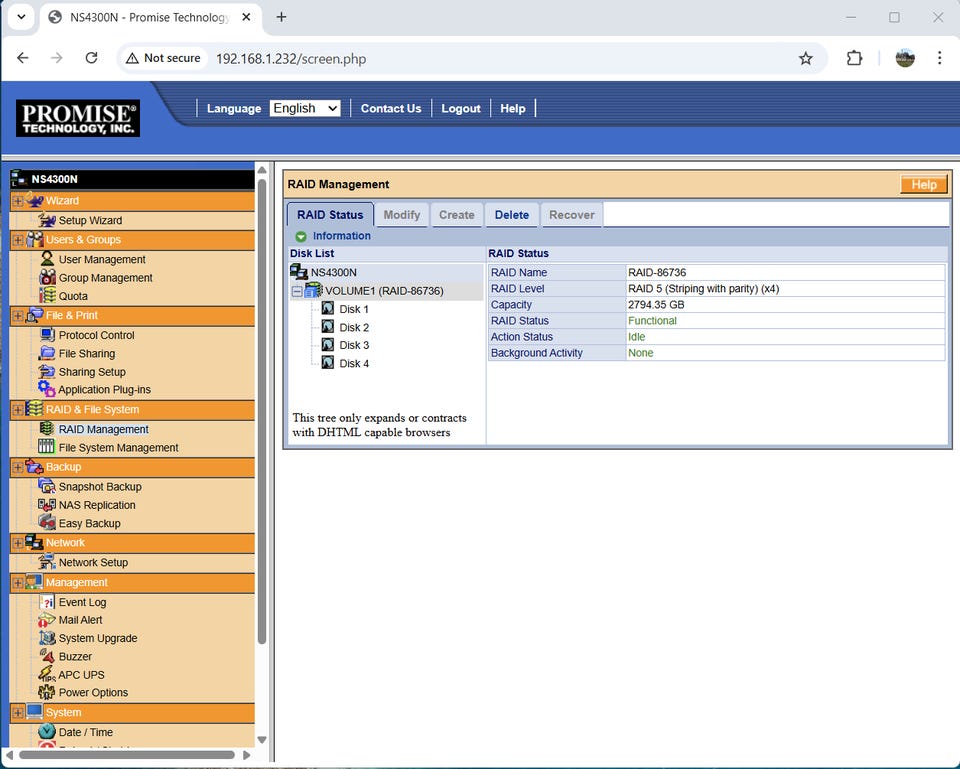960x769 pixels.
Task: Click the Mail Alert icon
Action: point(47,620)
